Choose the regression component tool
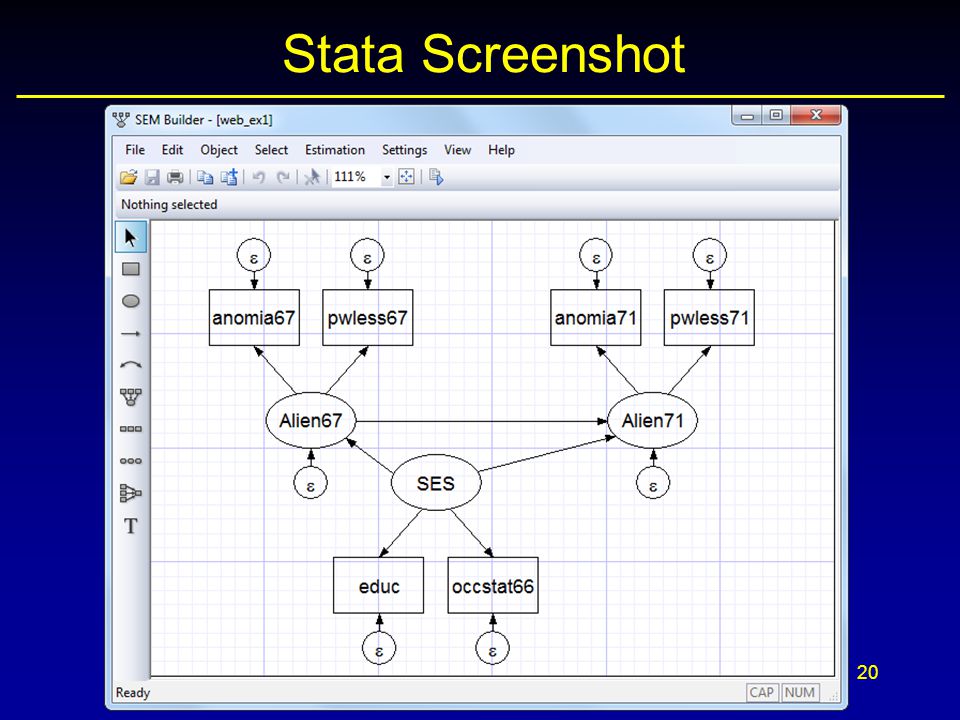The width and height of the screenshot is (960, 720). click(x=130, y=493)
